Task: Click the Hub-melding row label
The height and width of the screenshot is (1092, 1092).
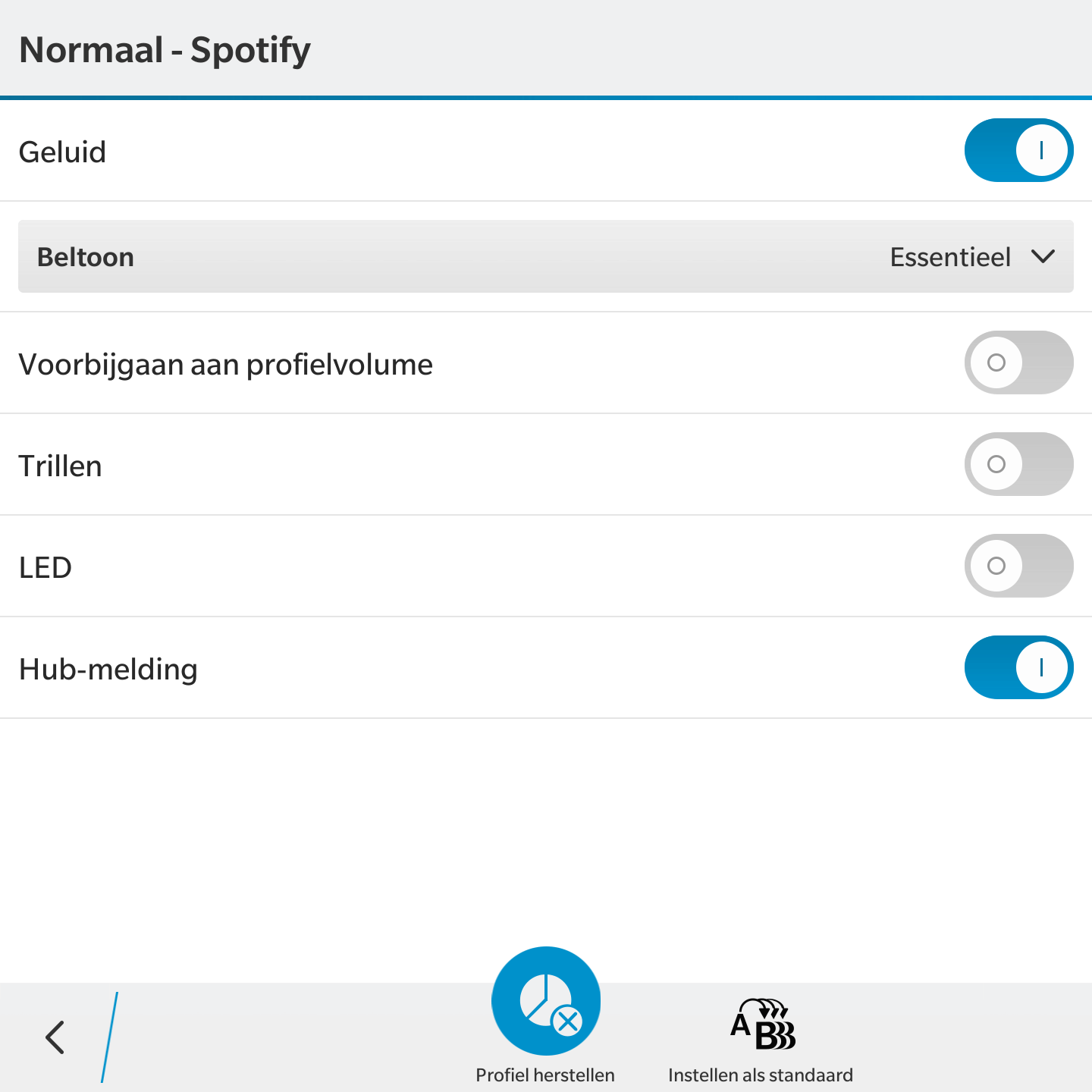Action: point(108,669)
